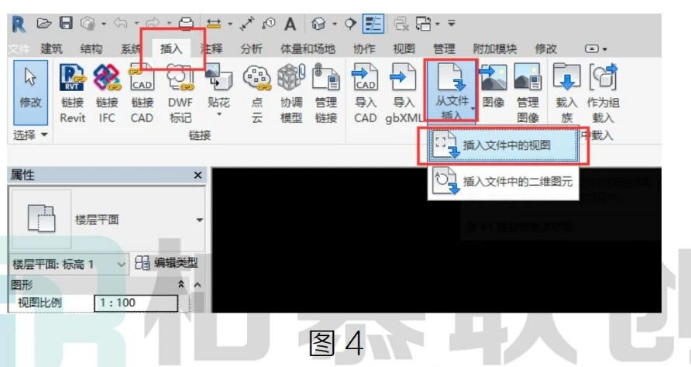691x367 pixels.
Task: Choose Insert Views from File (插入文件中的视图)
Action: [x=503, y=145]
